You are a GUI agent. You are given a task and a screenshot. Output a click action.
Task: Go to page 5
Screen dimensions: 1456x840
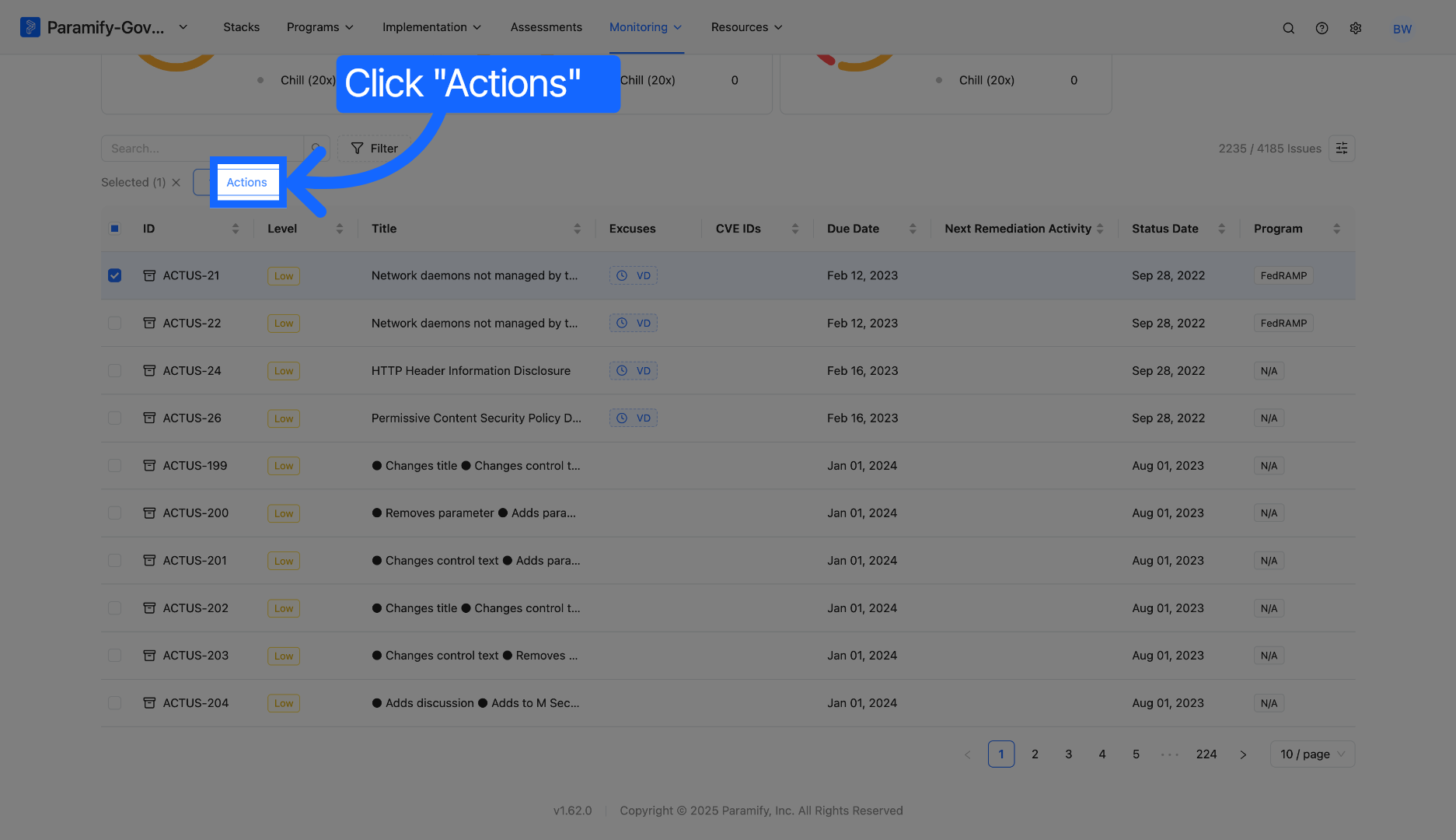1136,754
